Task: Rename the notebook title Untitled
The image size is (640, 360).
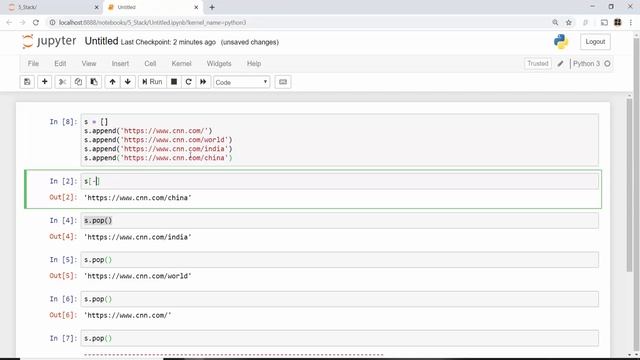Action: (x=101, y=41)
